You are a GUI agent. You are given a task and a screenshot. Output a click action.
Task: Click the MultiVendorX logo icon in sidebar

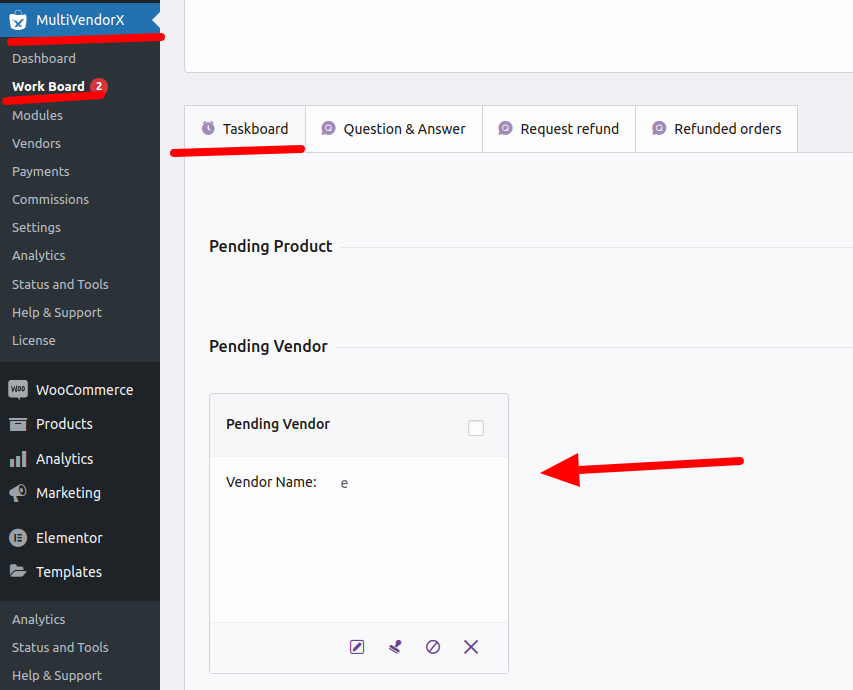pos(18,20)
